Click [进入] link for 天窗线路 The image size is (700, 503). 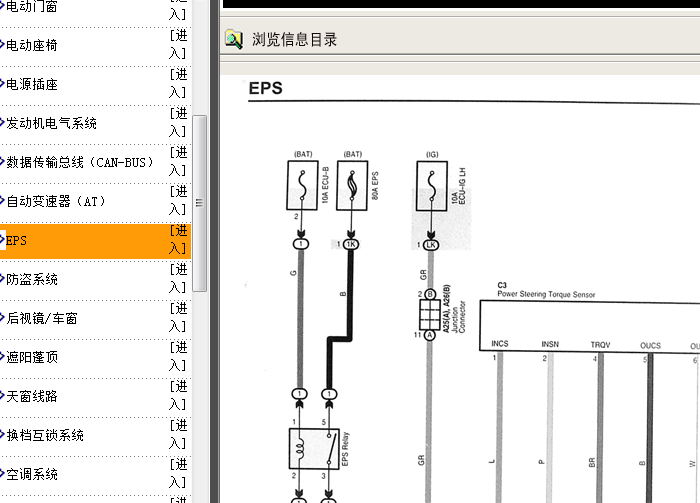(178, 395)
